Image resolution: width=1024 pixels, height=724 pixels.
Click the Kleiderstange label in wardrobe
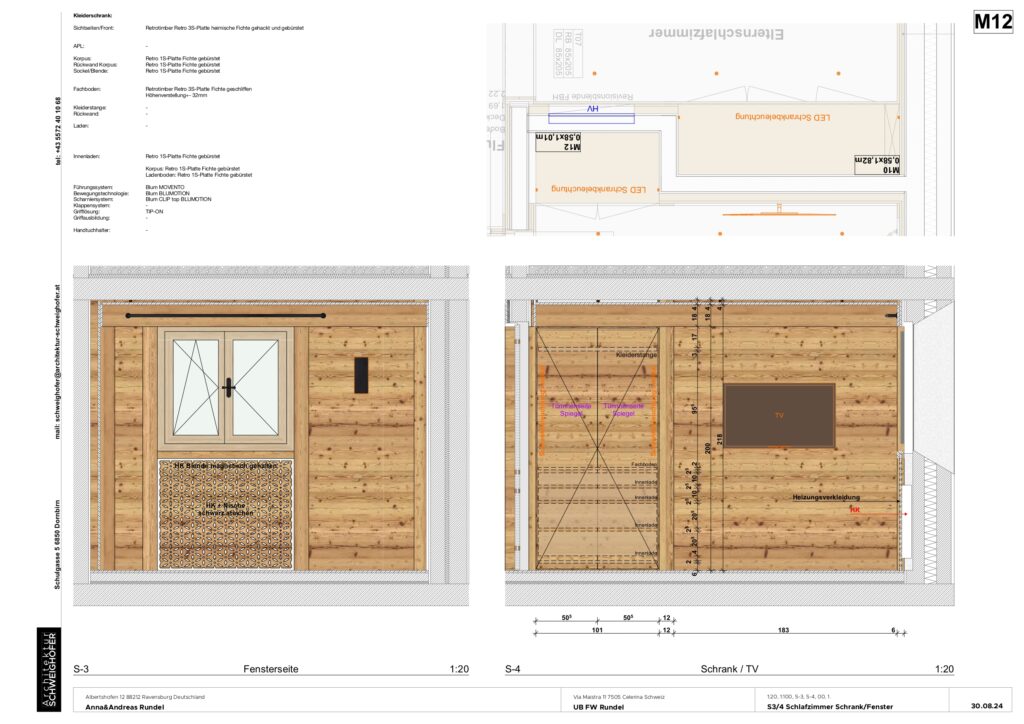pos(635,355)
